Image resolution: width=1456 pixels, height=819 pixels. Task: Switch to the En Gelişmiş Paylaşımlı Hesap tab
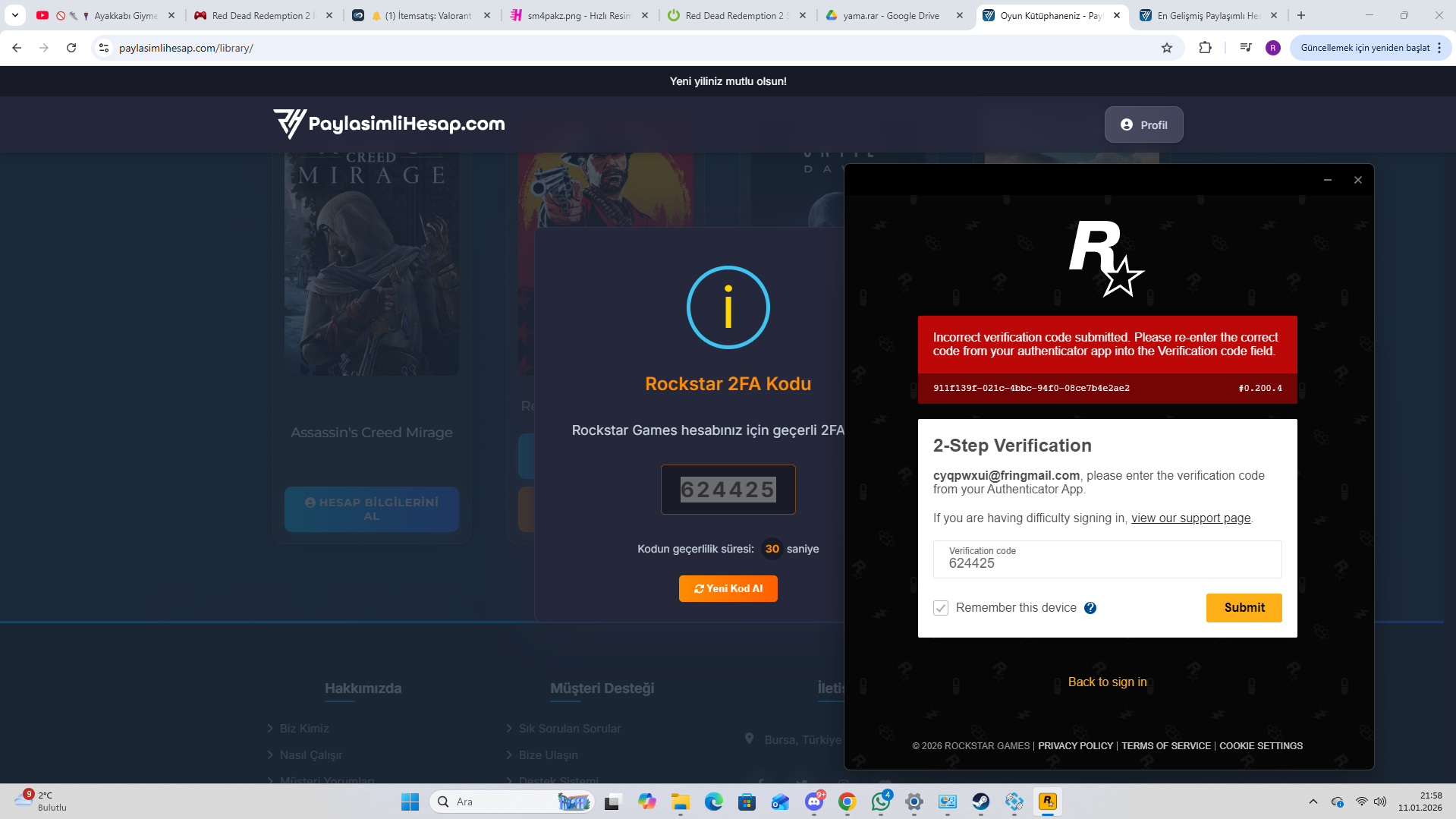[x=1210, y=15]
